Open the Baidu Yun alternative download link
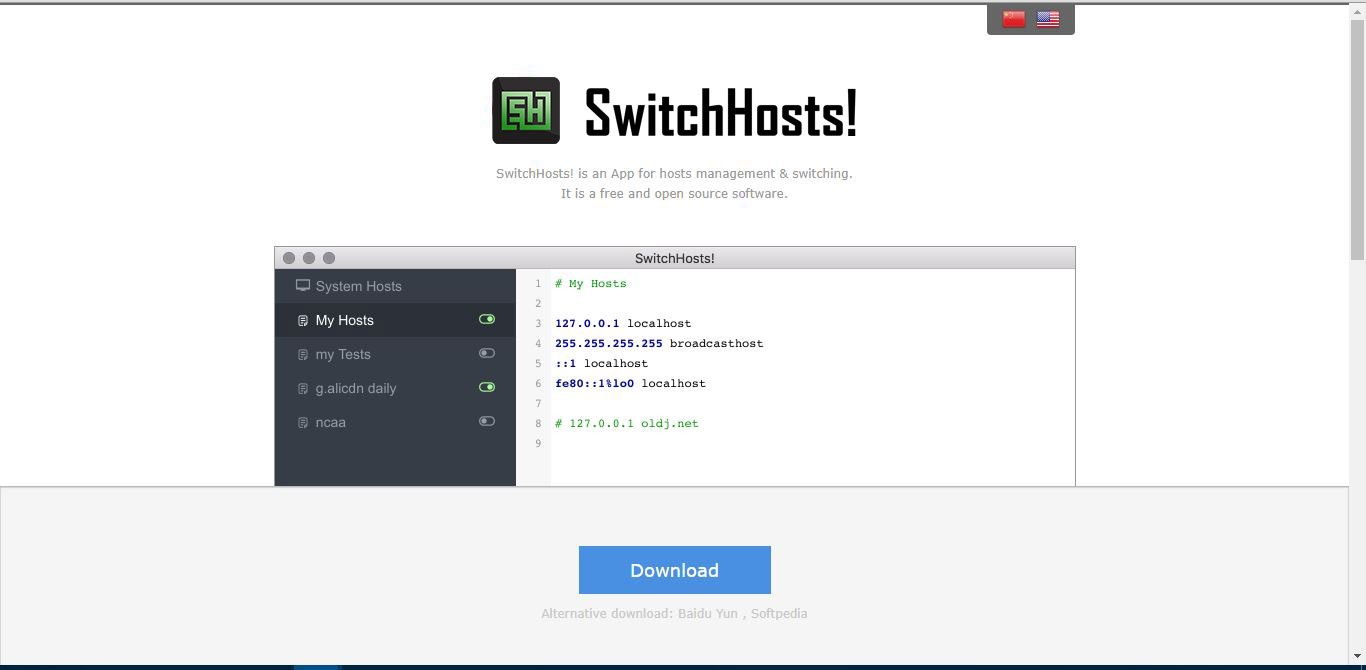 (708, 613)
